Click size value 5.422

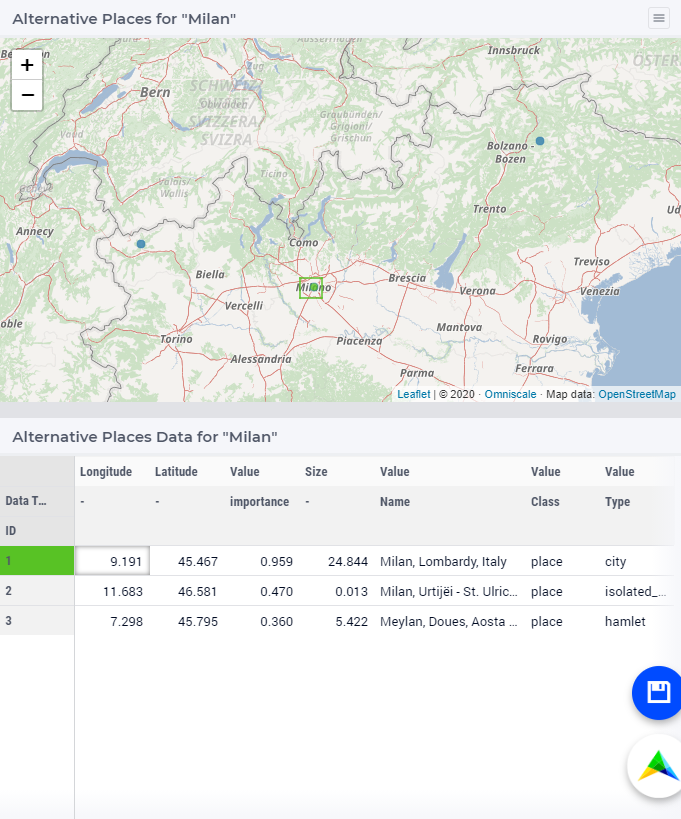coord(338,622)
